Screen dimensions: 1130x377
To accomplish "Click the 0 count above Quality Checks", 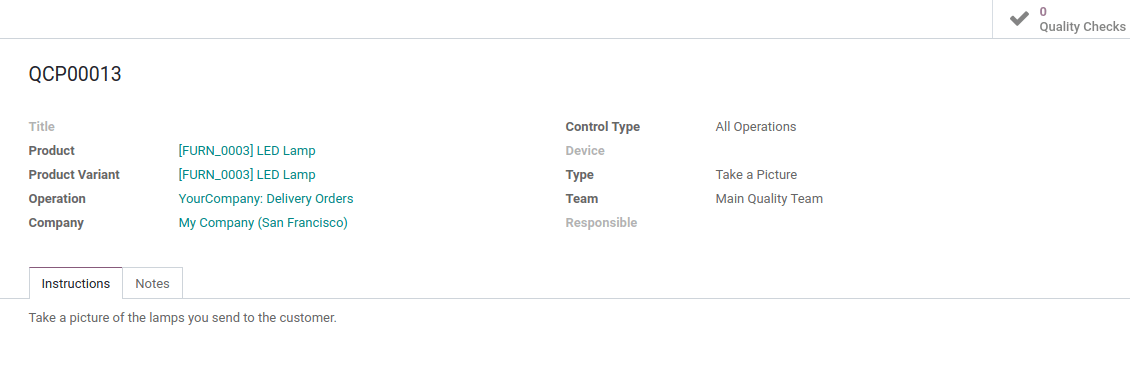I will point(1043,12).
